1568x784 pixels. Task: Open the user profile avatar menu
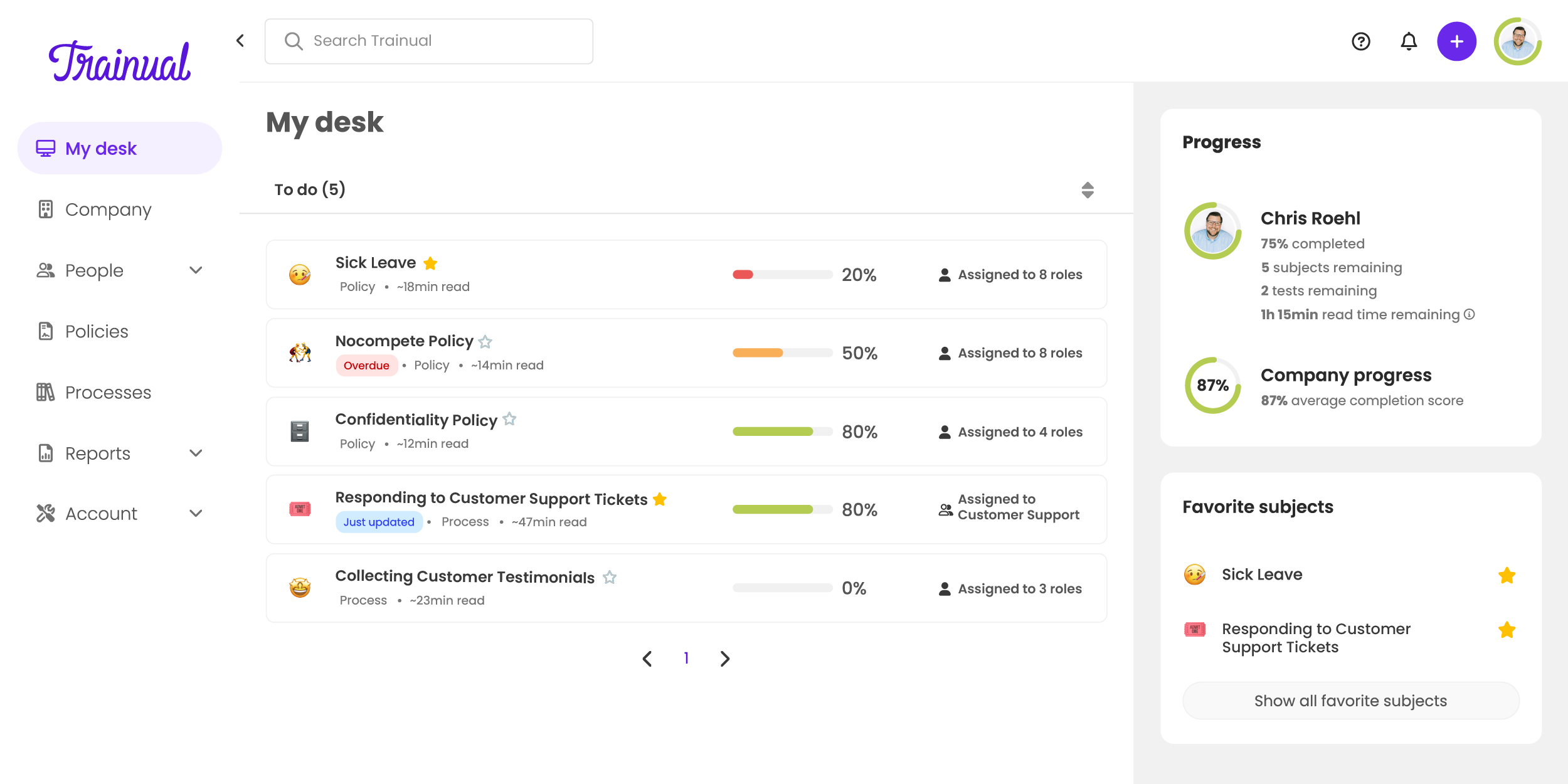coord(1517,41)
